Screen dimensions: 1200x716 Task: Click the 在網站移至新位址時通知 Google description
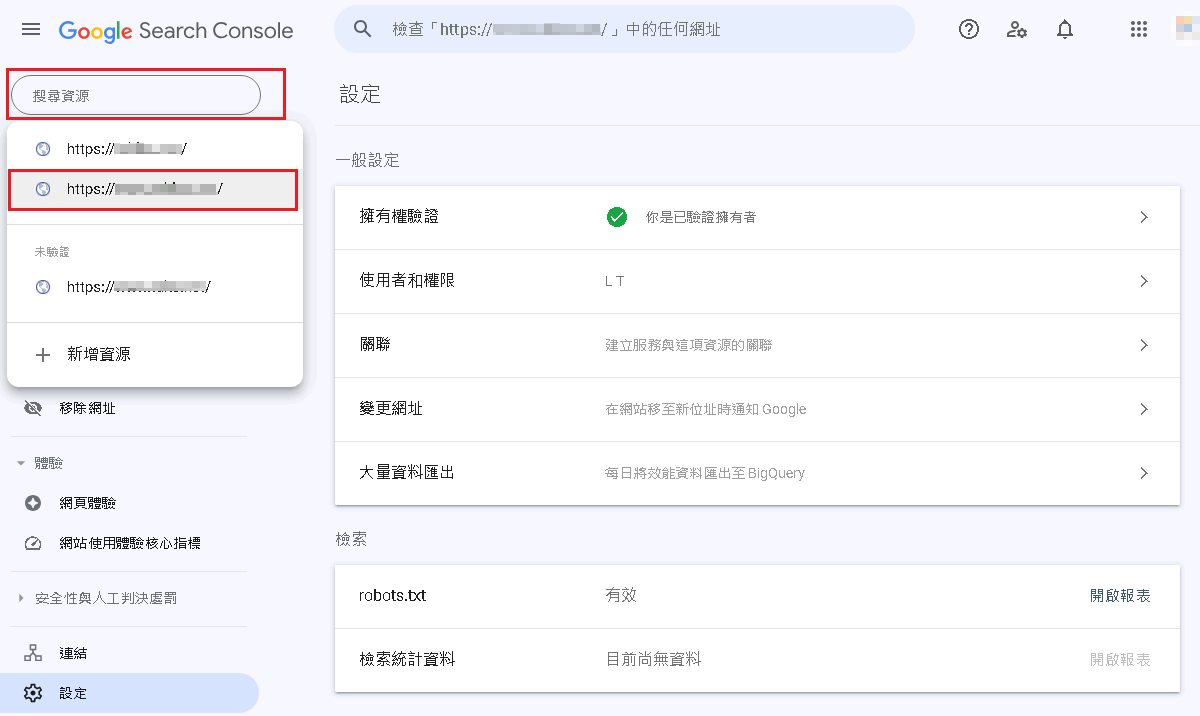706,409
